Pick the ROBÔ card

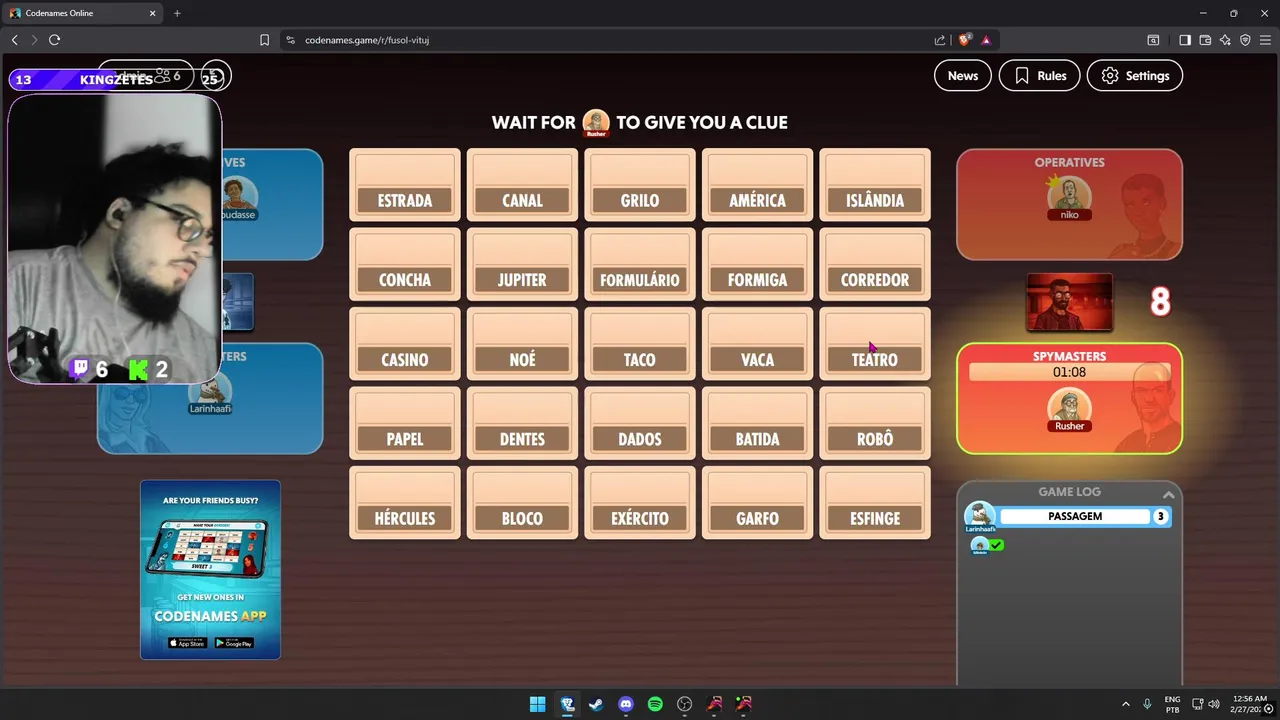(x=875, y=424)
